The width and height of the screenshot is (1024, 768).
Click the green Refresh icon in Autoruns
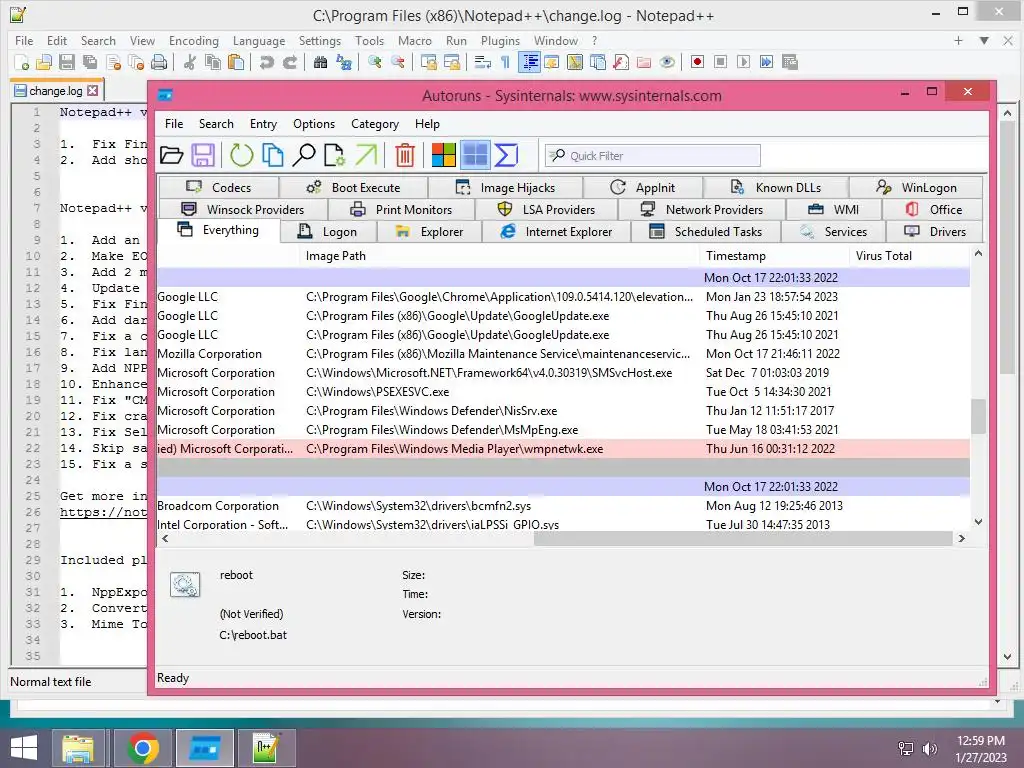tap(241, 155)
